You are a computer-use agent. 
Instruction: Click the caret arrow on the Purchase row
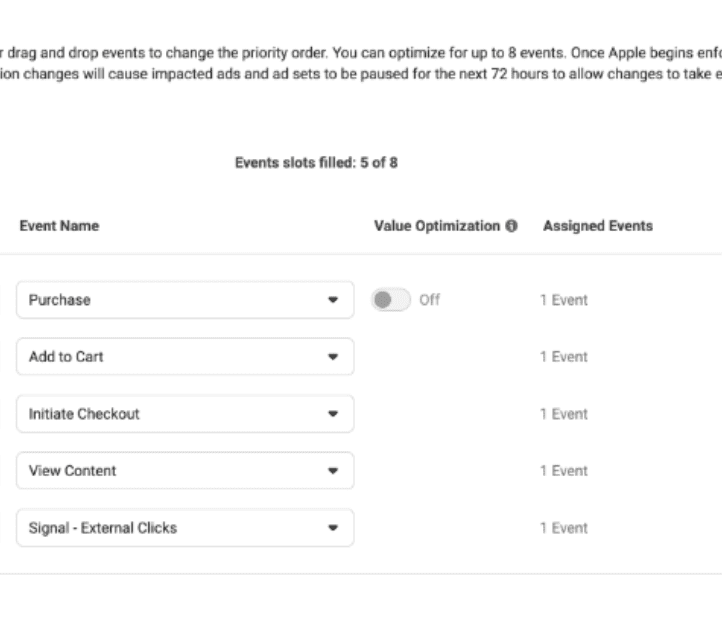pyautogui.click(x=333, y=300)
